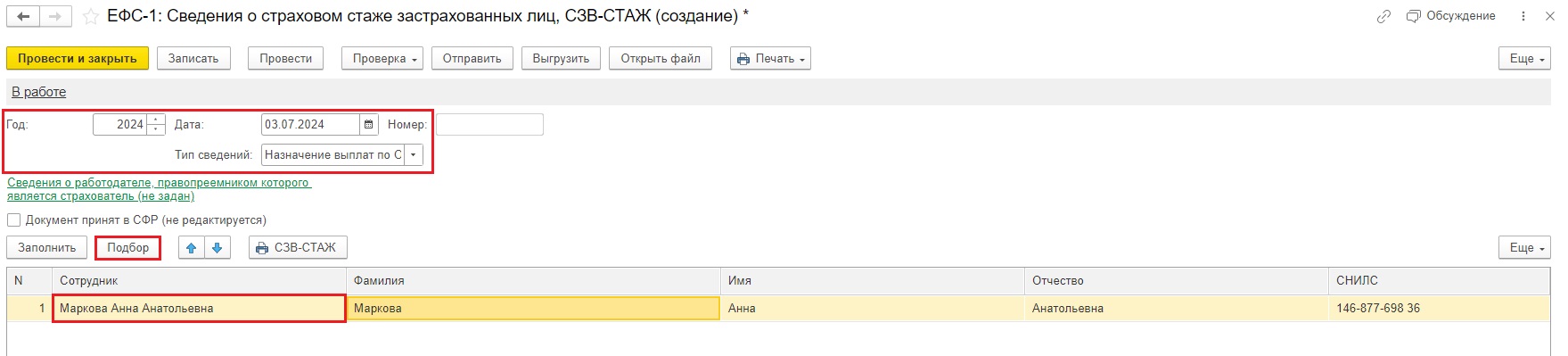1568x356 pixels.
Task: Open the top Еще menu
Action: tap(1524, 59)
